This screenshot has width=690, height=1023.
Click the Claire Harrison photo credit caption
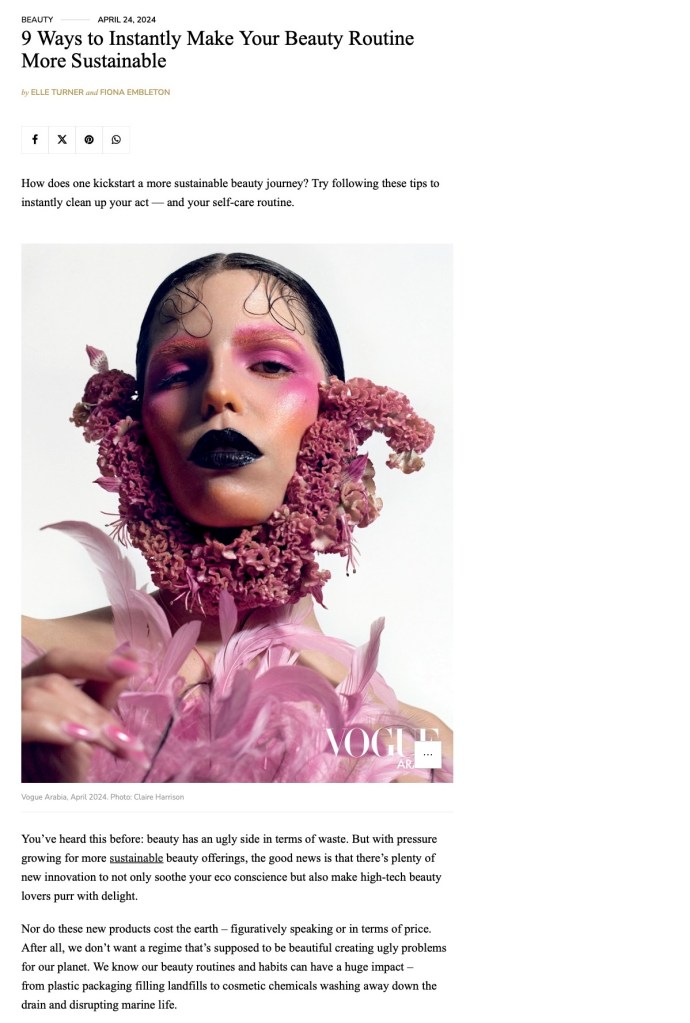[102, 797]
